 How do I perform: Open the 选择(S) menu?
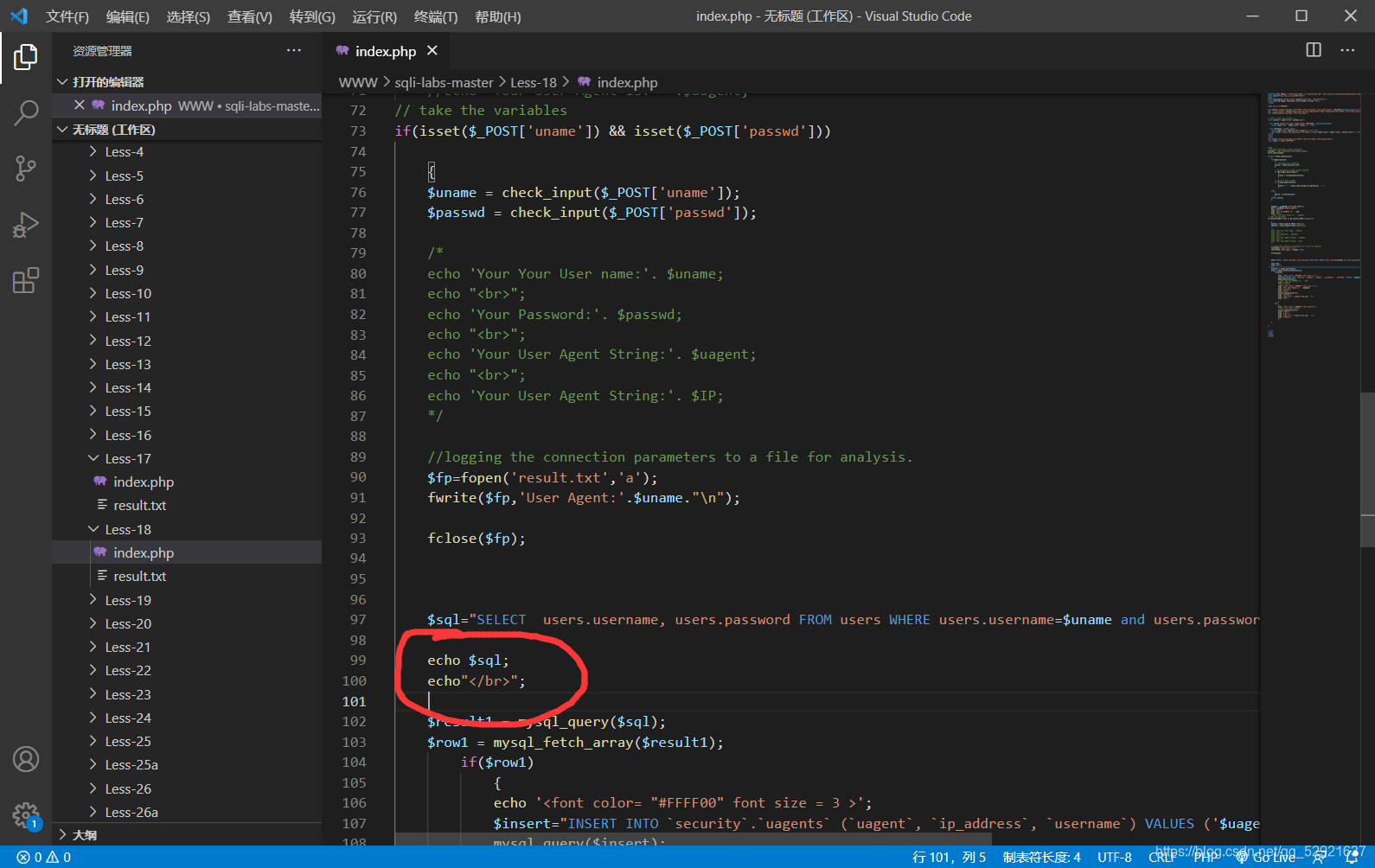[189, 16]
